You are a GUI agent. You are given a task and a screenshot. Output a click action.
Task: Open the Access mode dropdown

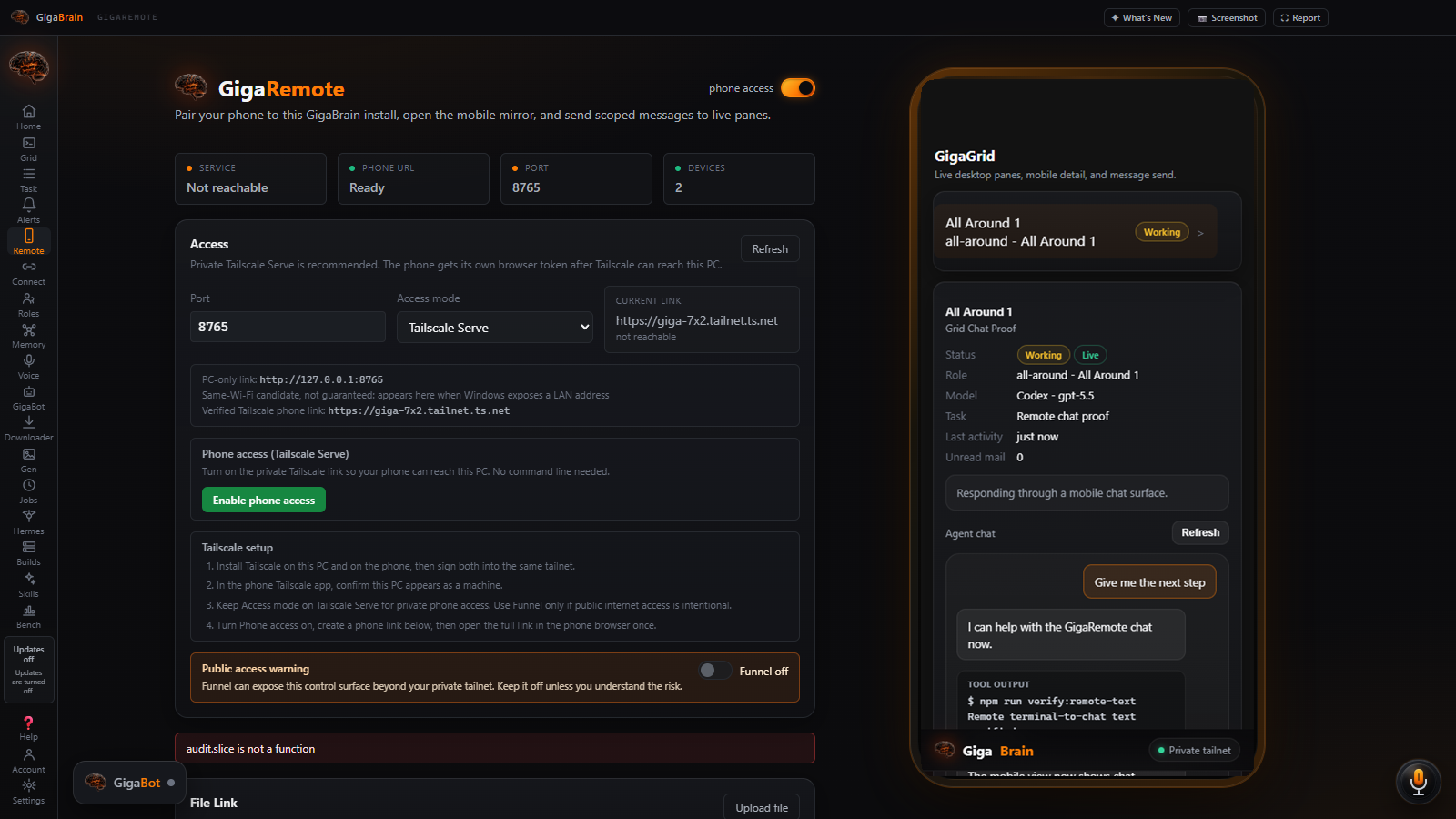[x=495, y=328]
